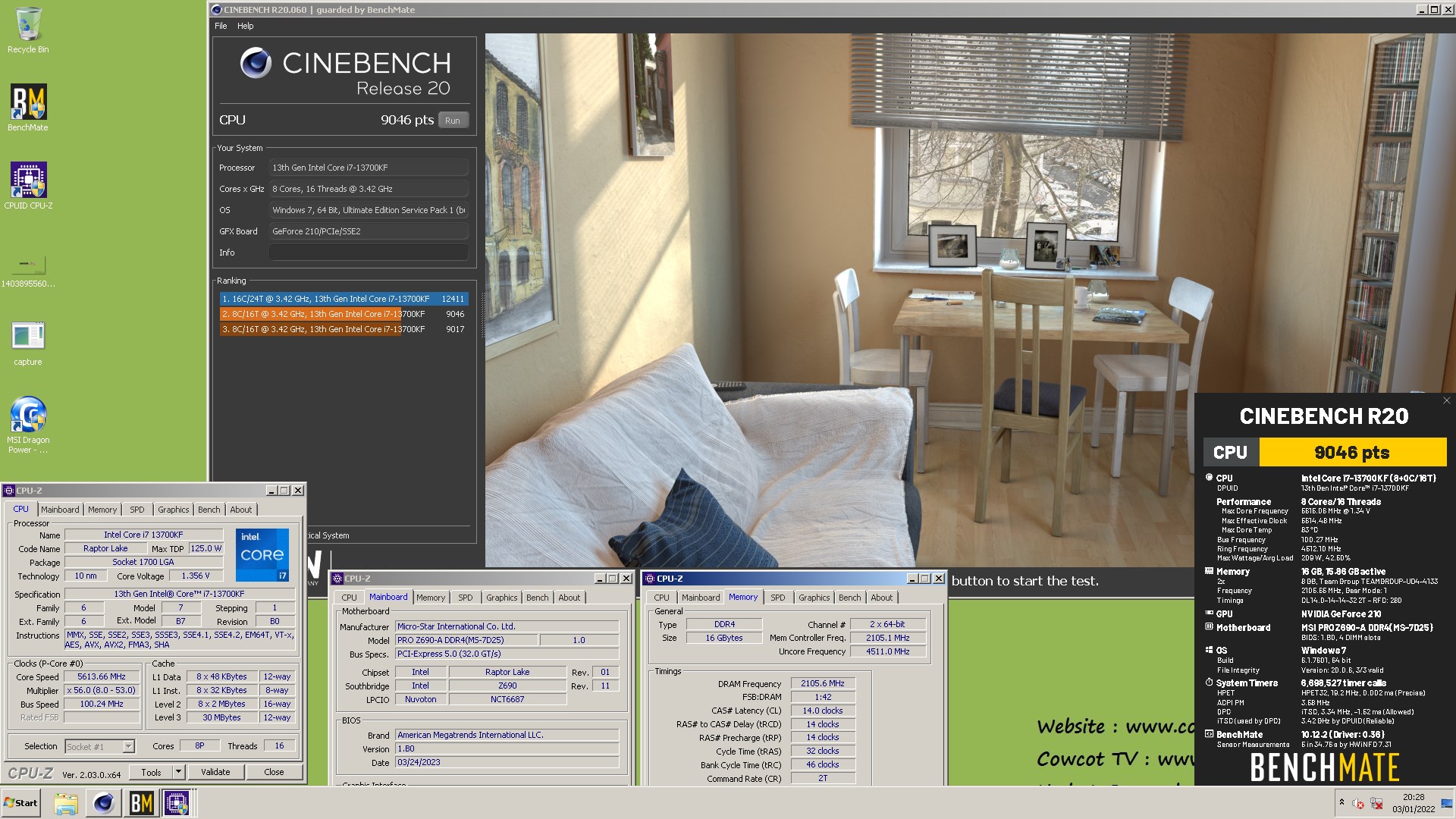Switch to the Bench tab in CPU window of CPU-Z

[x=209, y=510]
